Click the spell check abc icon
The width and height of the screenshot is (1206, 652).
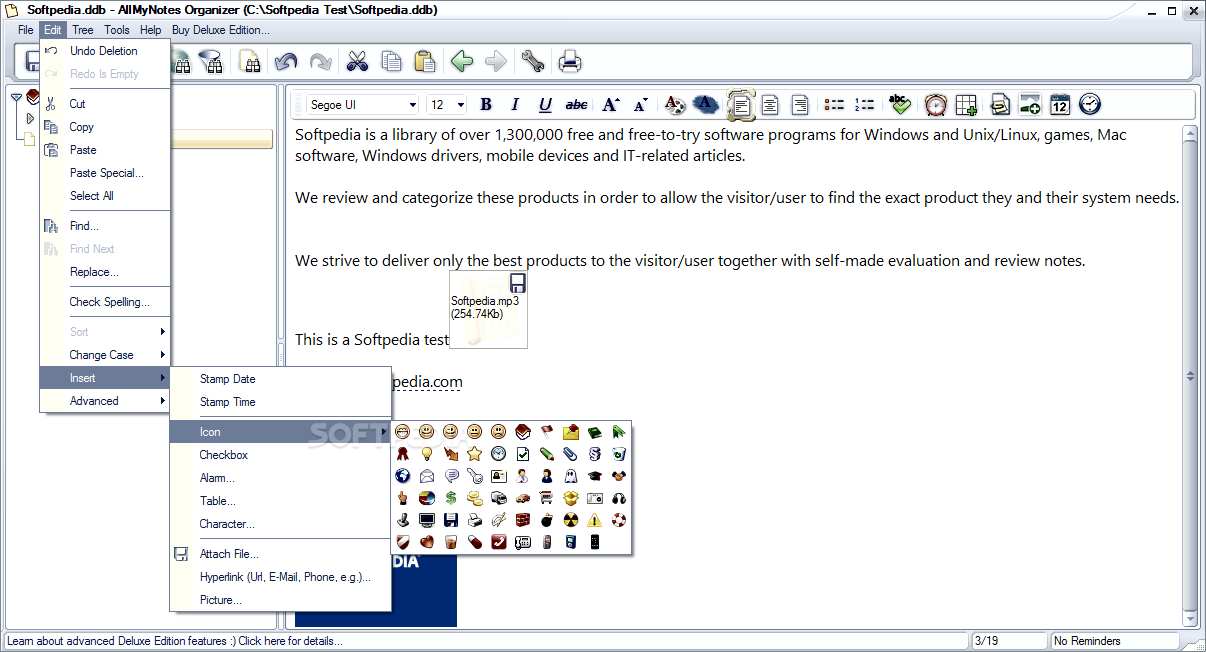(x=900, y=104)
